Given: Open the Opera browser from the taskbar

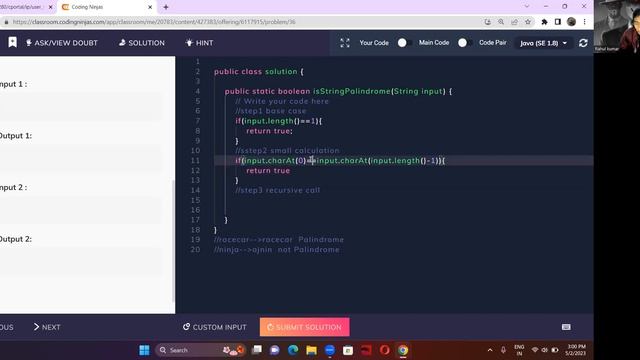Looking at the screenshot, I should point(384,350).
